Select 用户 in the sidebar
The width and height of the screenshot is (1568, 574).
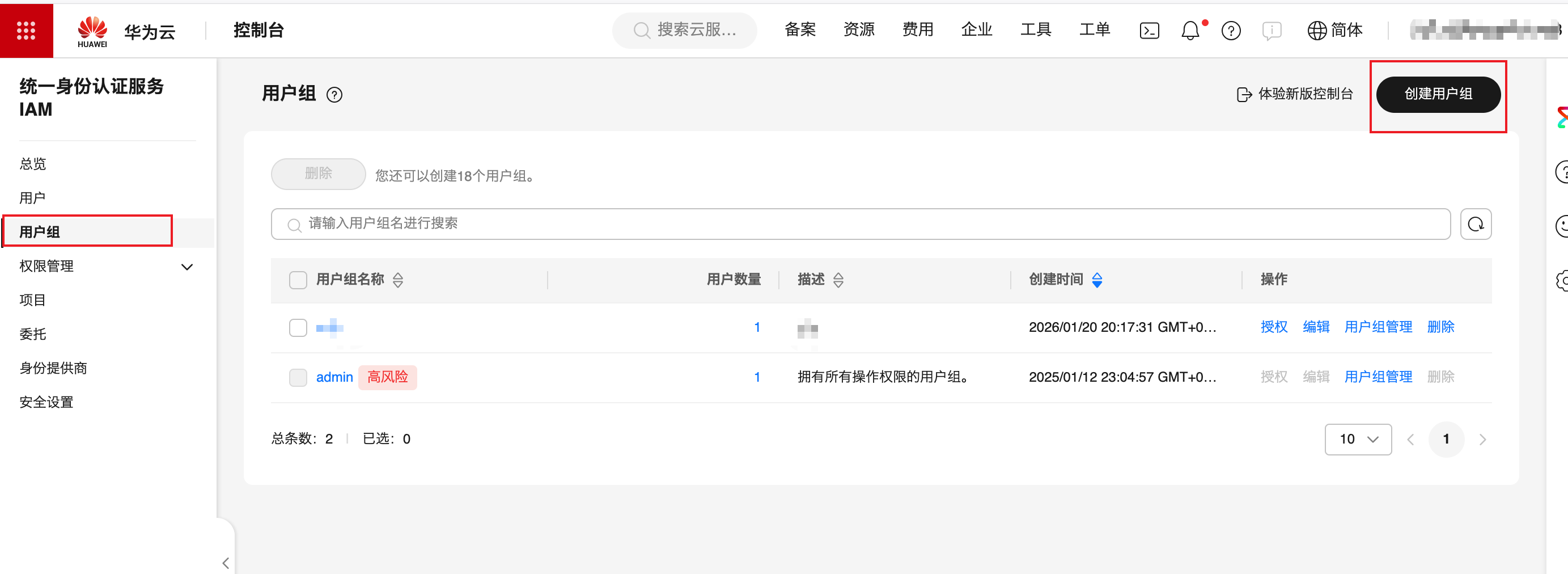tap(32, 198)
